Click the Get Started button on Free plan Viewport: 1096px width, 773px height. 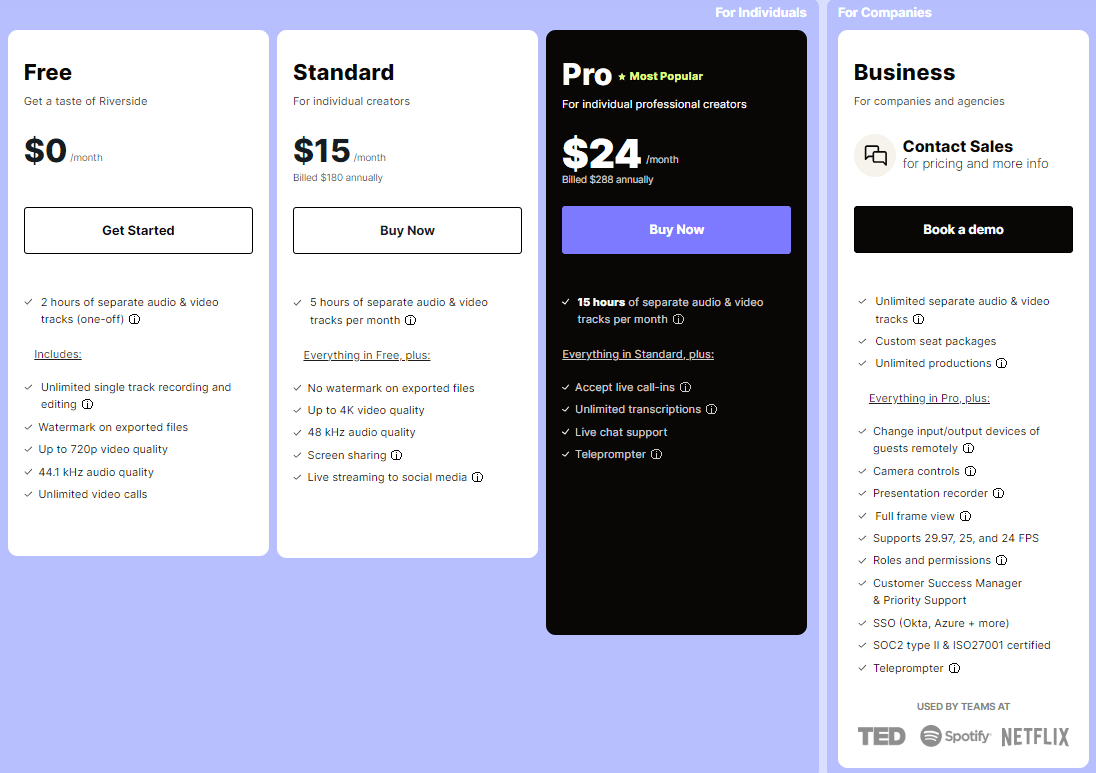point(138,231)
